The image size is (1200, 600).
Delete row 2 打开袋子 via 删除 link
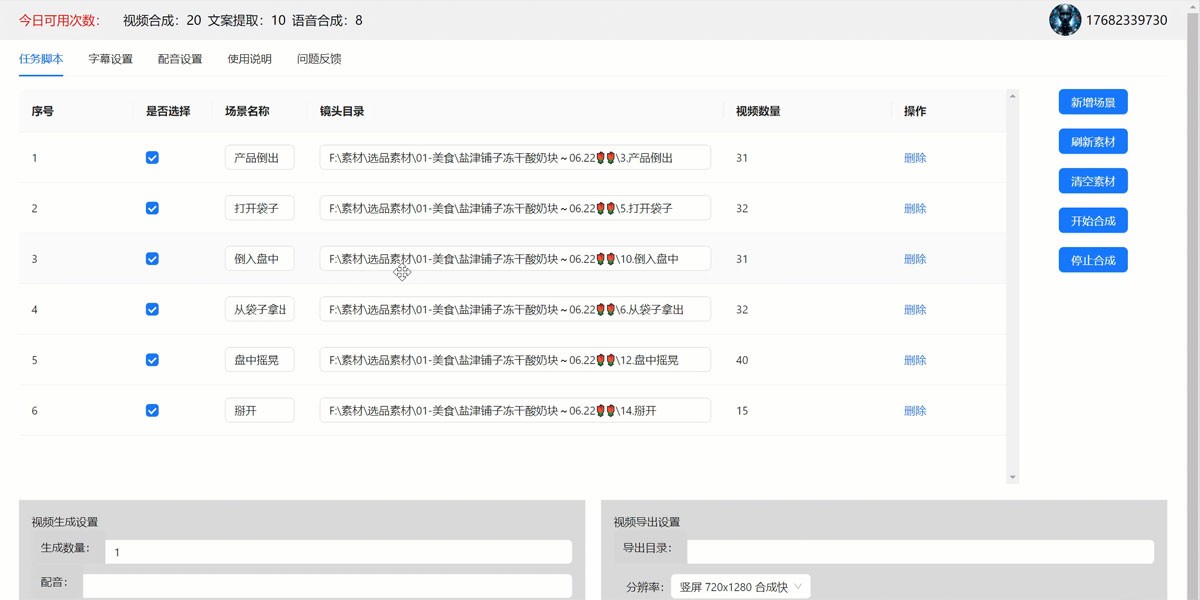tap(915, 209)
